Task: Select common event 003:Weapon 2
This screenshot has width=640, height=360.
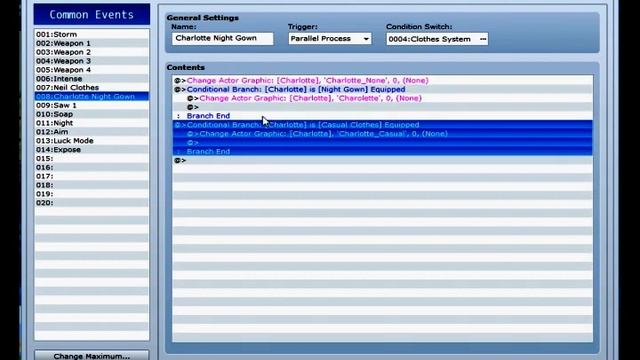Action: (x=92, y=52)
